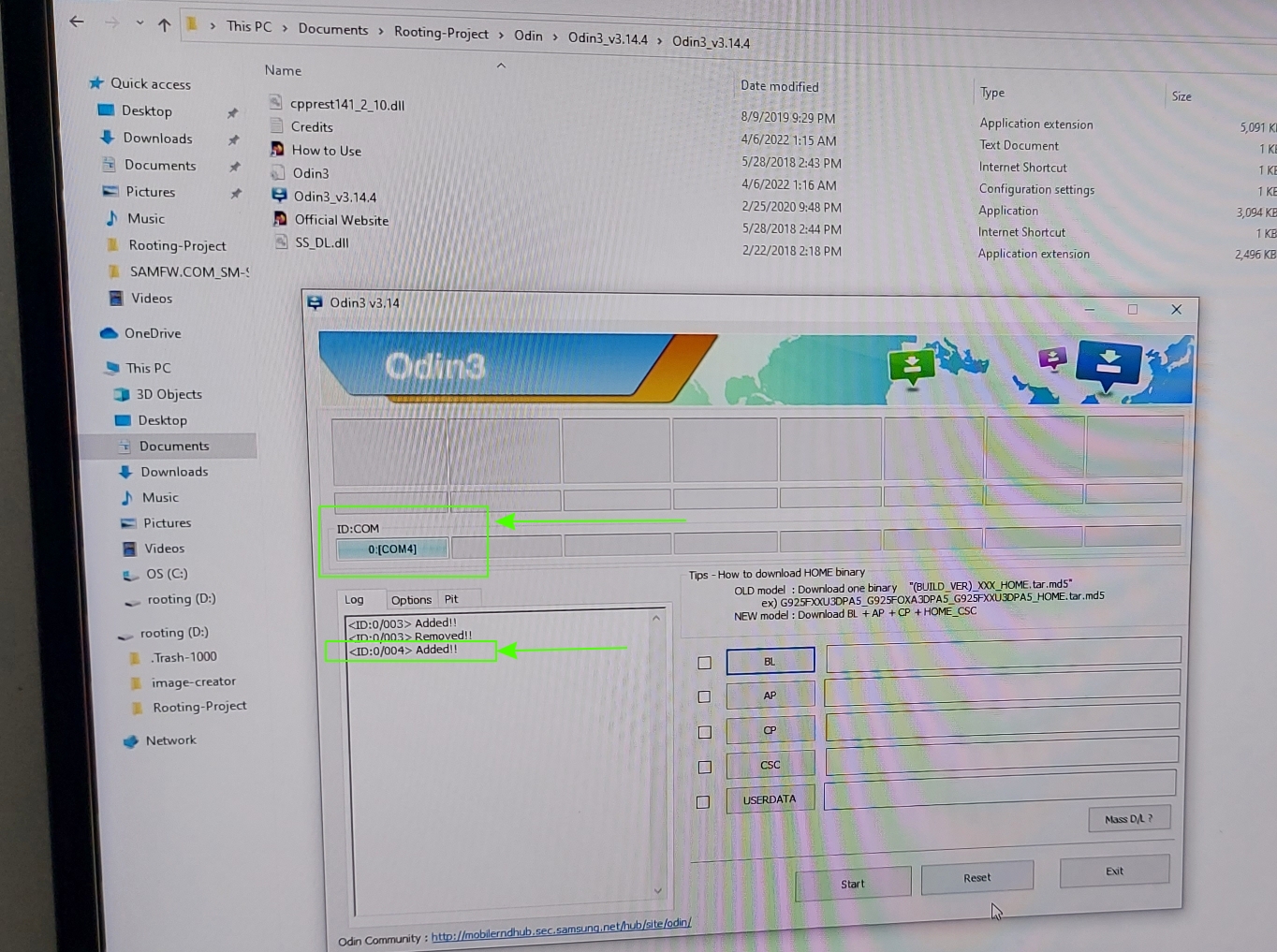This screenshot has width=1277, height=952.
Task: Open SAMFW.COM_SM folder in sidebar
Action: 189,271
